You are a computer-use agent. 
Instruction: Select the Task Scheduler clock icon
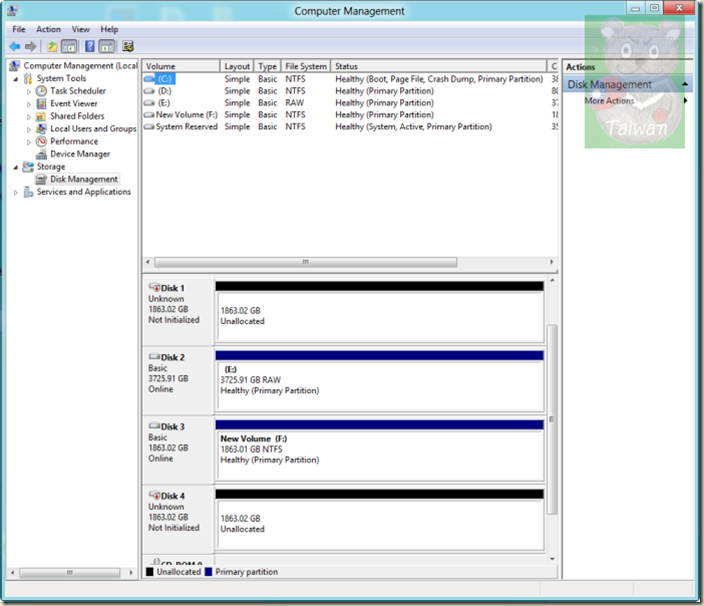point(41,91)
